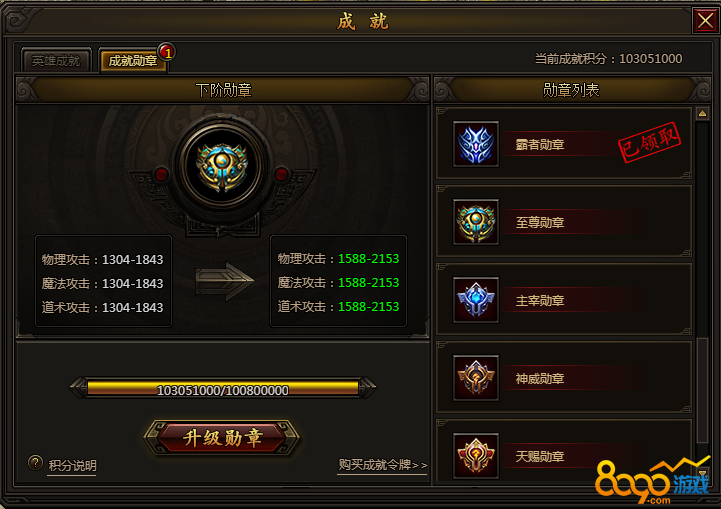Click the 已领取 claimed stamp
This screenshot has height=509, width=721.
649,142
